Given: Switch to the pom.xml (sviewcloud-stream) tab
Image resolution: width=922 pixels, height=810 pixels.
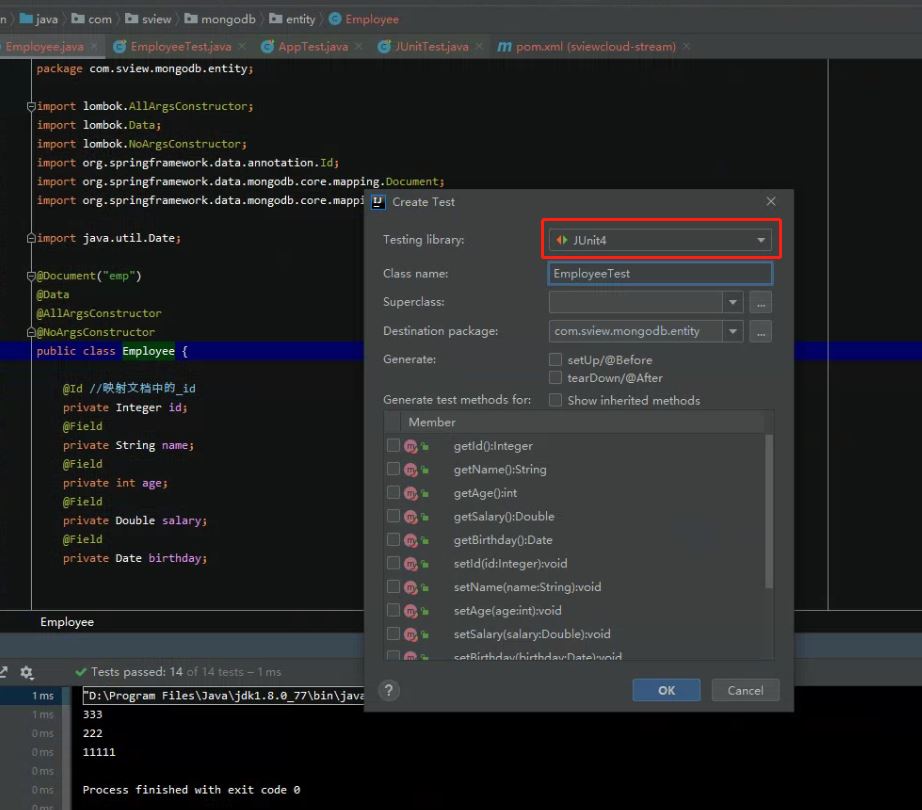Looking at the screenshot, I should tap(596, 46).
